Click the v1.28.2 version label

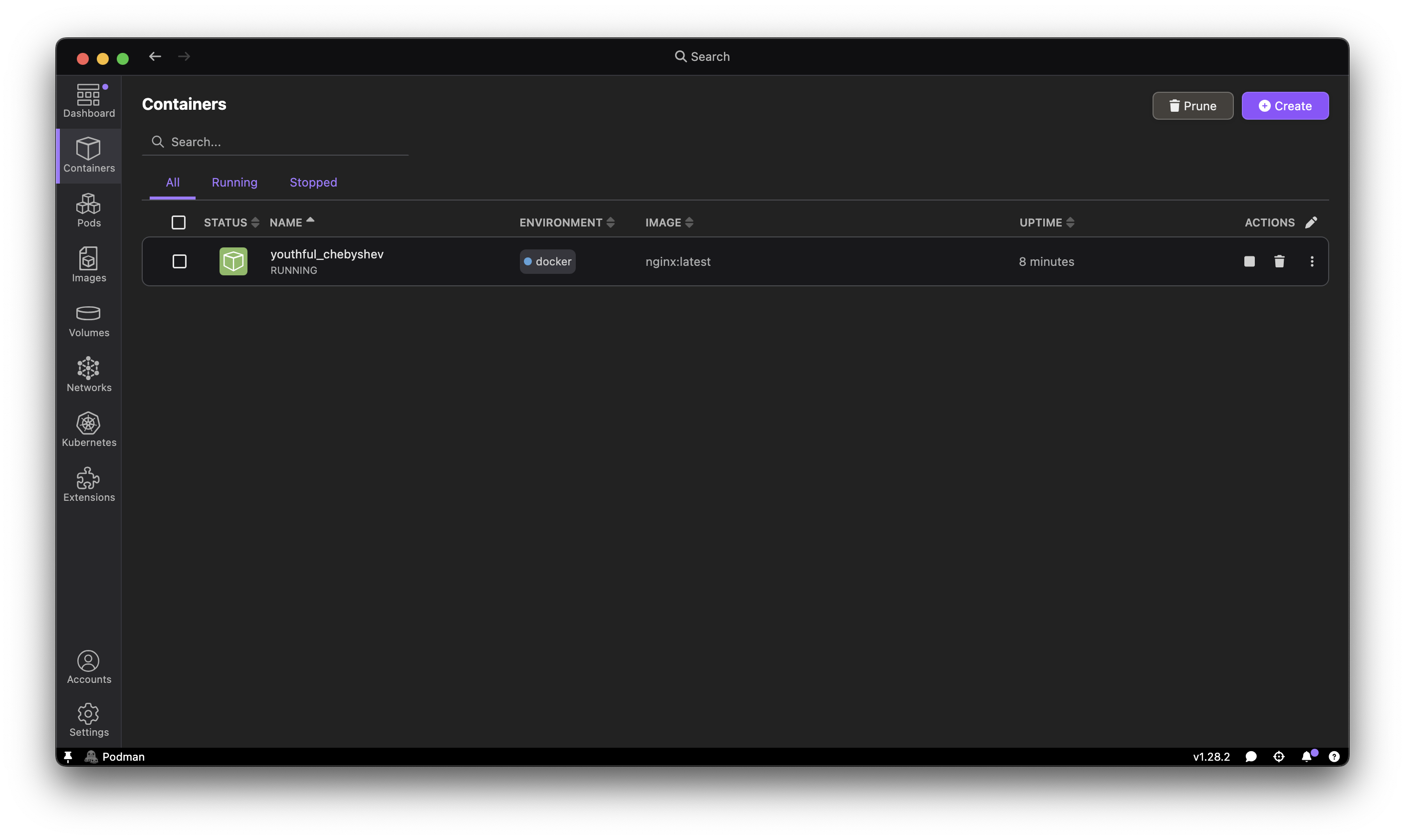[x=1211, y=757]
